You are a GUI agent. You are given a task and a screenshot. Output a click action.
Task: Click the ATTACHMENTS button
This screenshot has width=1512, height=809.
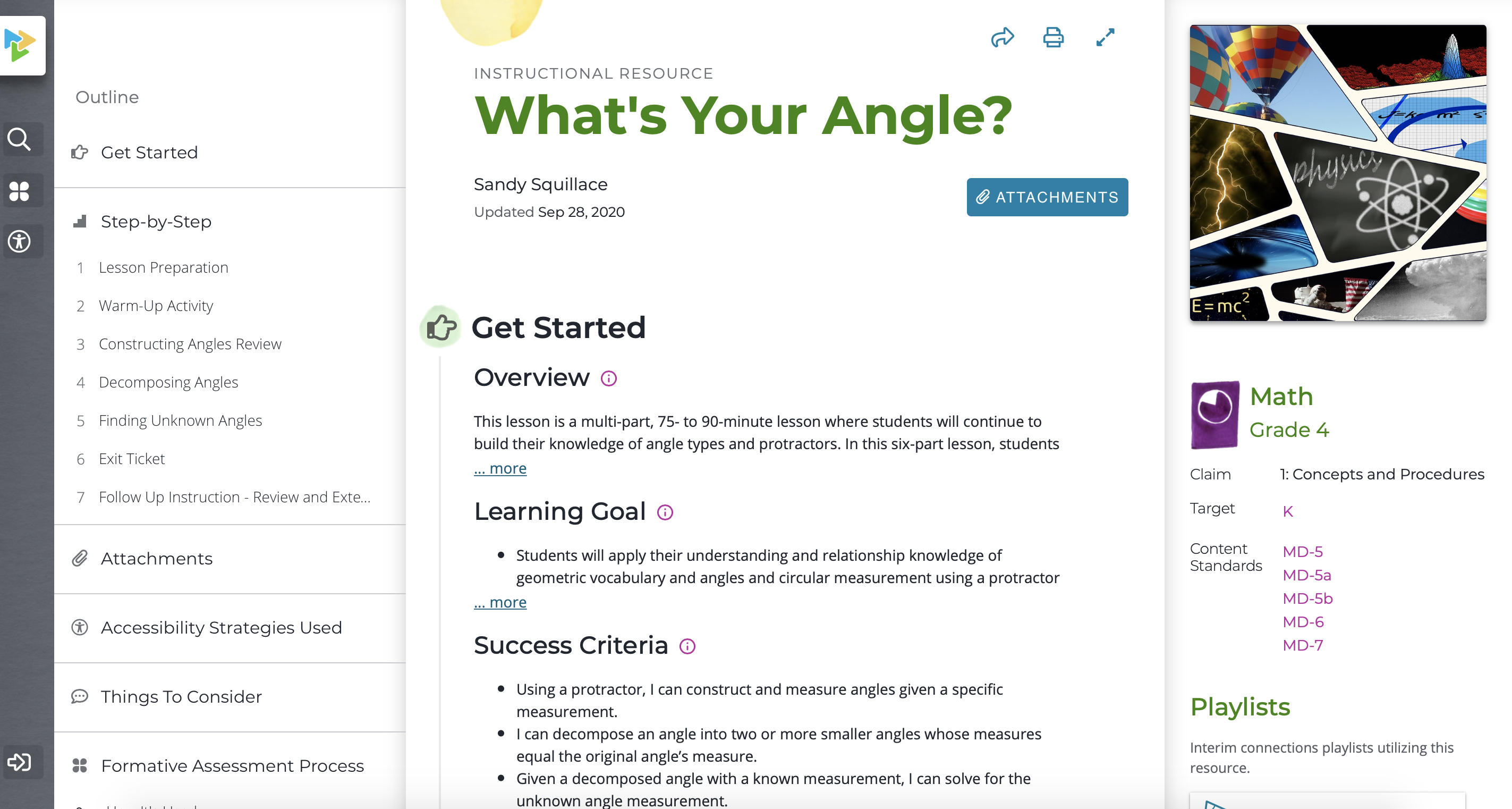click(x=1047, y=197)
